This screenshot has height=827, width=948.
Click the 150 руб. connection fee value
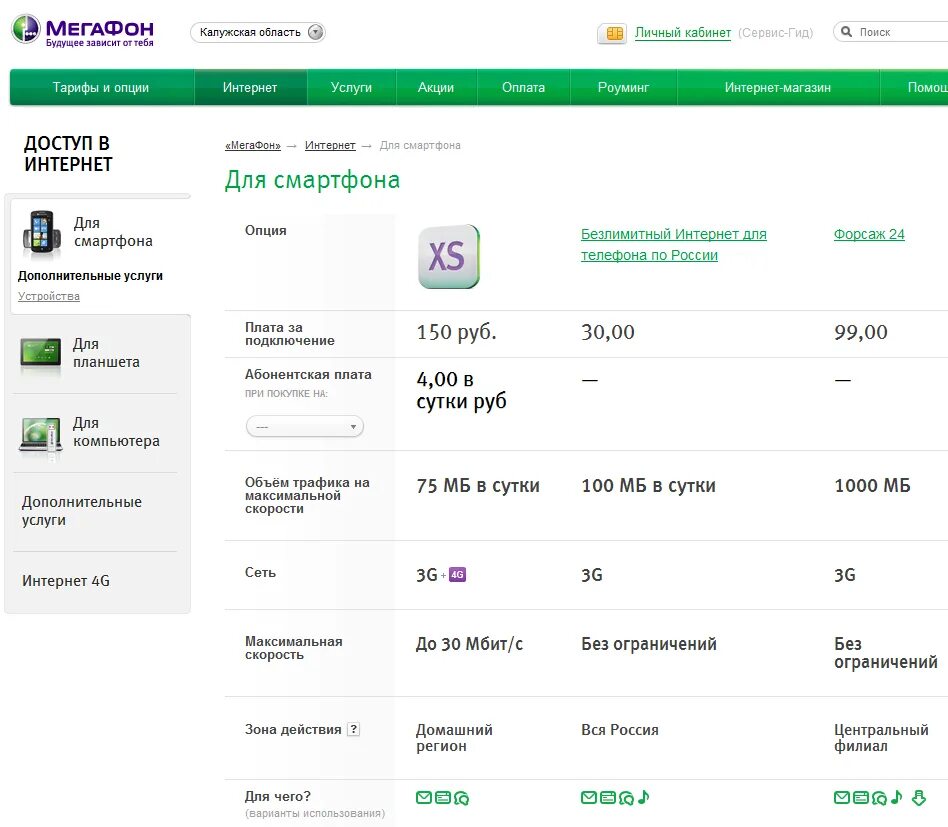[x=456, y=332]
